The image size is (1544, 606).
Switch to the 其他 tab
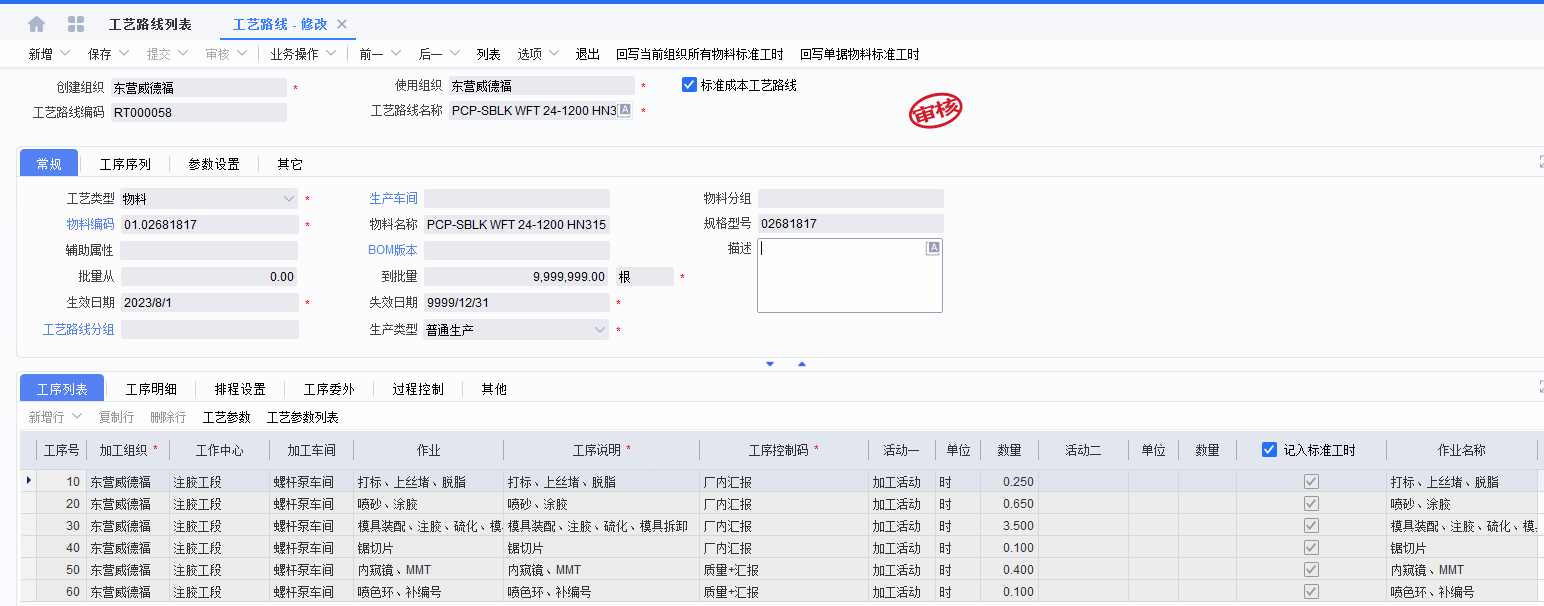[x=494, y=389]
